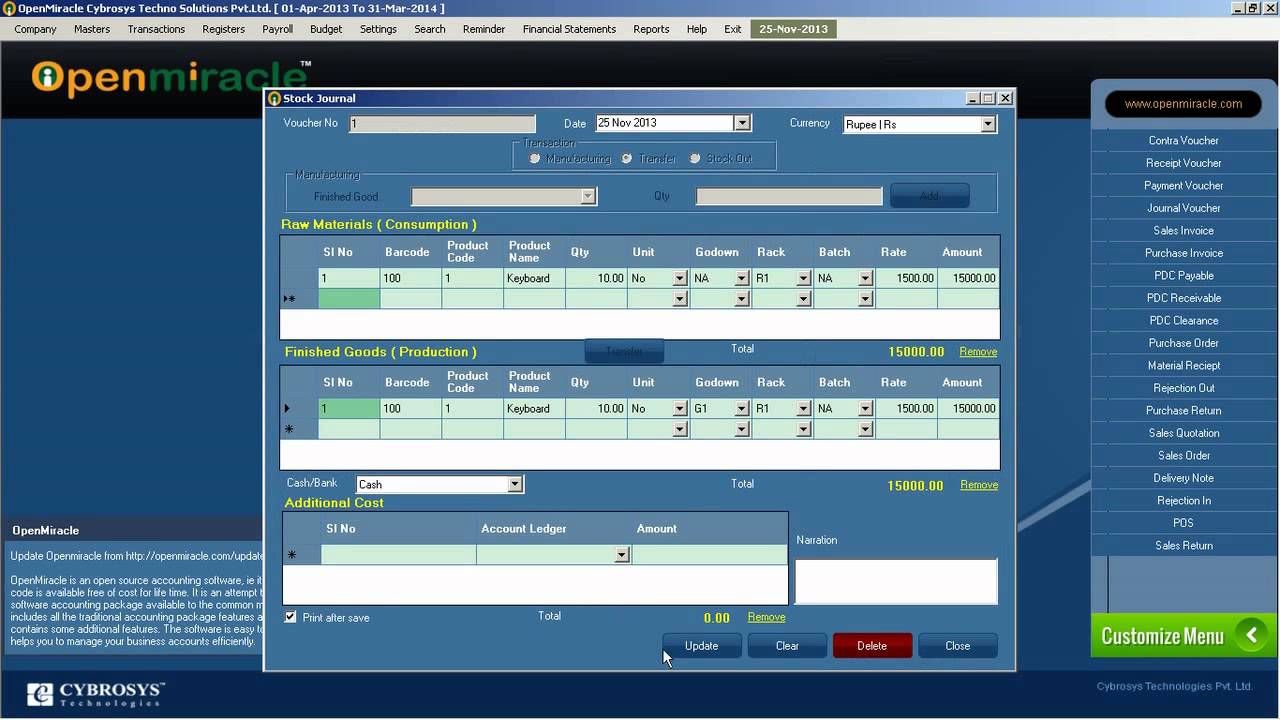Open Godown dropdown showing G1 in Finished Goods
The image size is (1280, 720).
[742, 408]
